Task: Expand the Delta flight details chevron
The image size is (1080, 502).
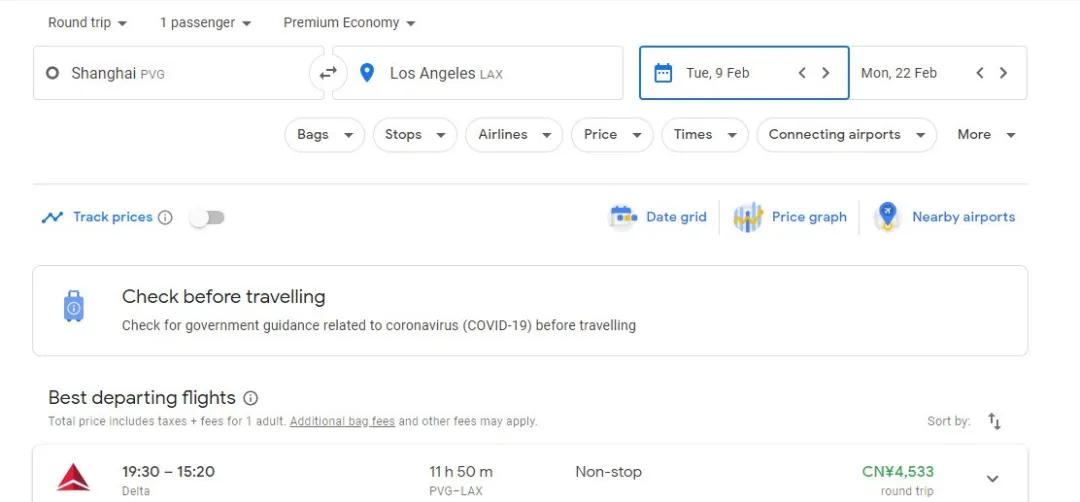Action: (992, 478)
